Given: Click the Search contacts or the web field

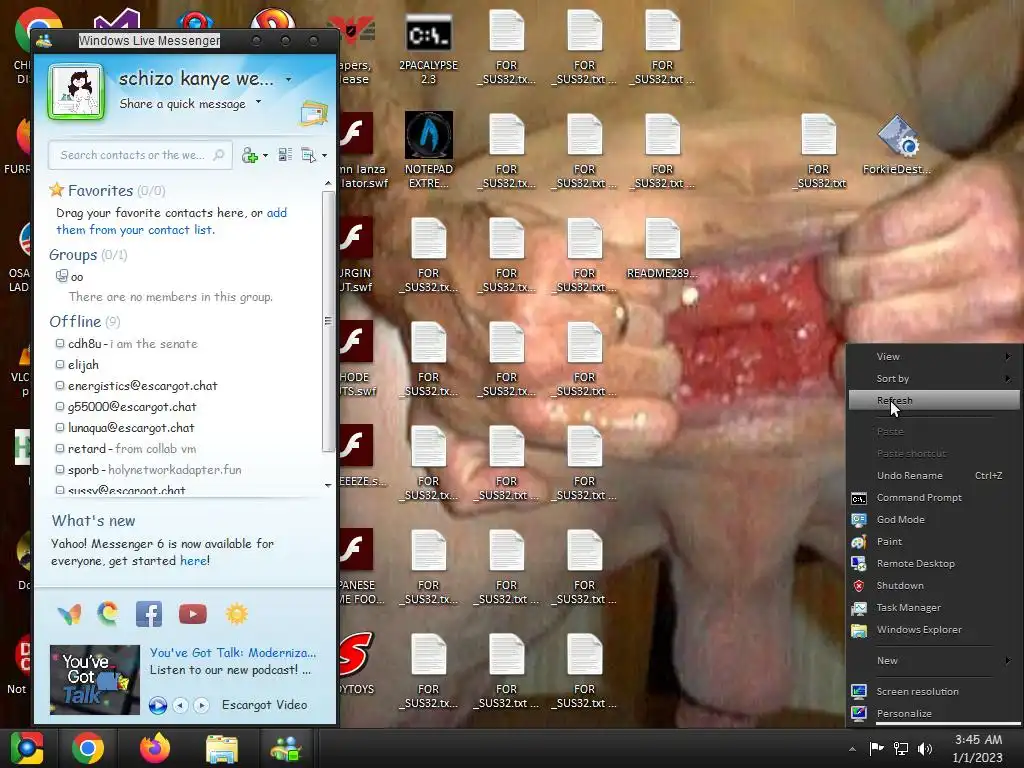Looking at the screenshot, I should pos(140,155).
